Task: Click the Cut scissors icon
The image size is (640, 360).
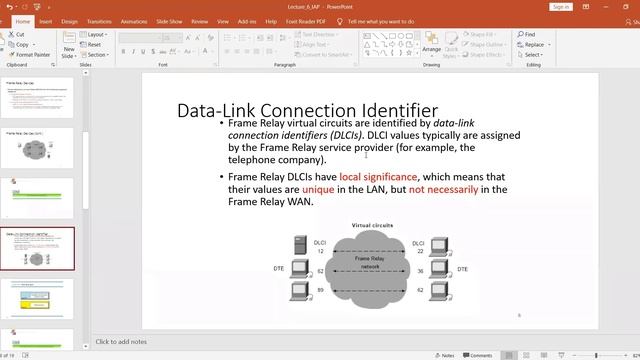Action: 11,34
